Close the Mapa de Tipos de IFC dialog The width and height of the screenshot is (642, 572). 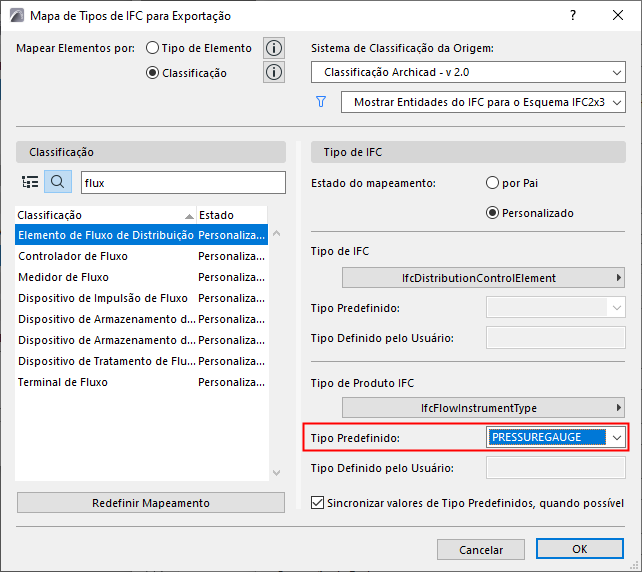[617, 16]
